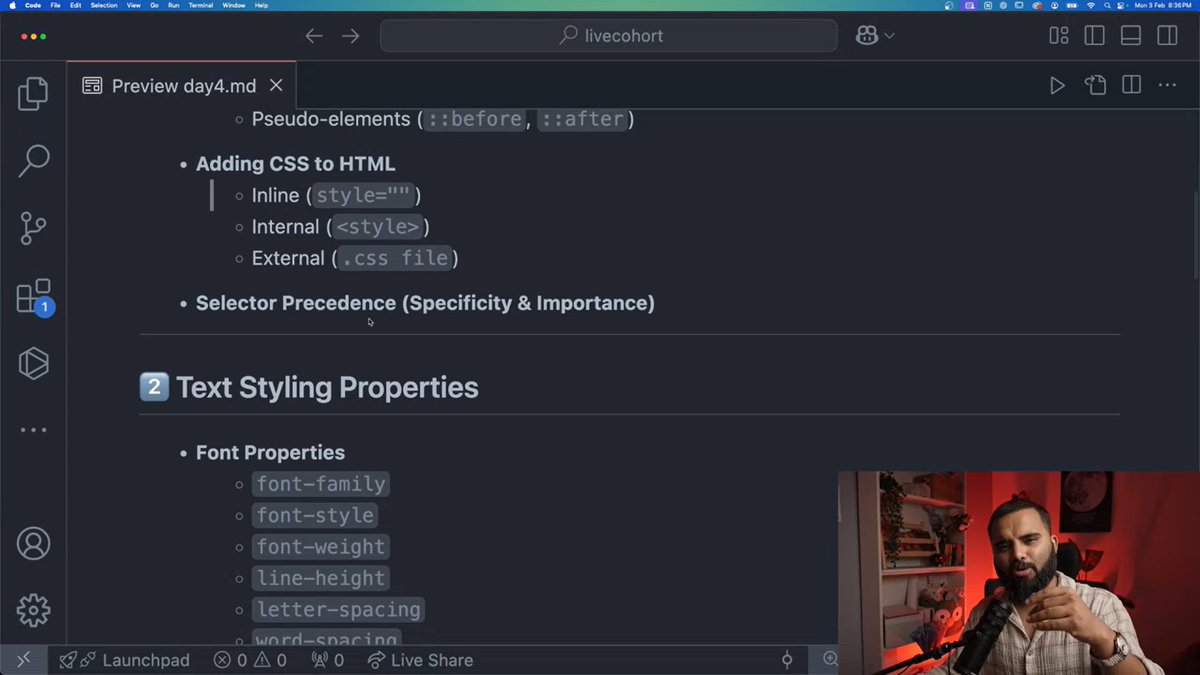The width and height of the screenshot is (1200, 675).
Task: Split the editor with the layout icon
Action: click(1130, 85)
